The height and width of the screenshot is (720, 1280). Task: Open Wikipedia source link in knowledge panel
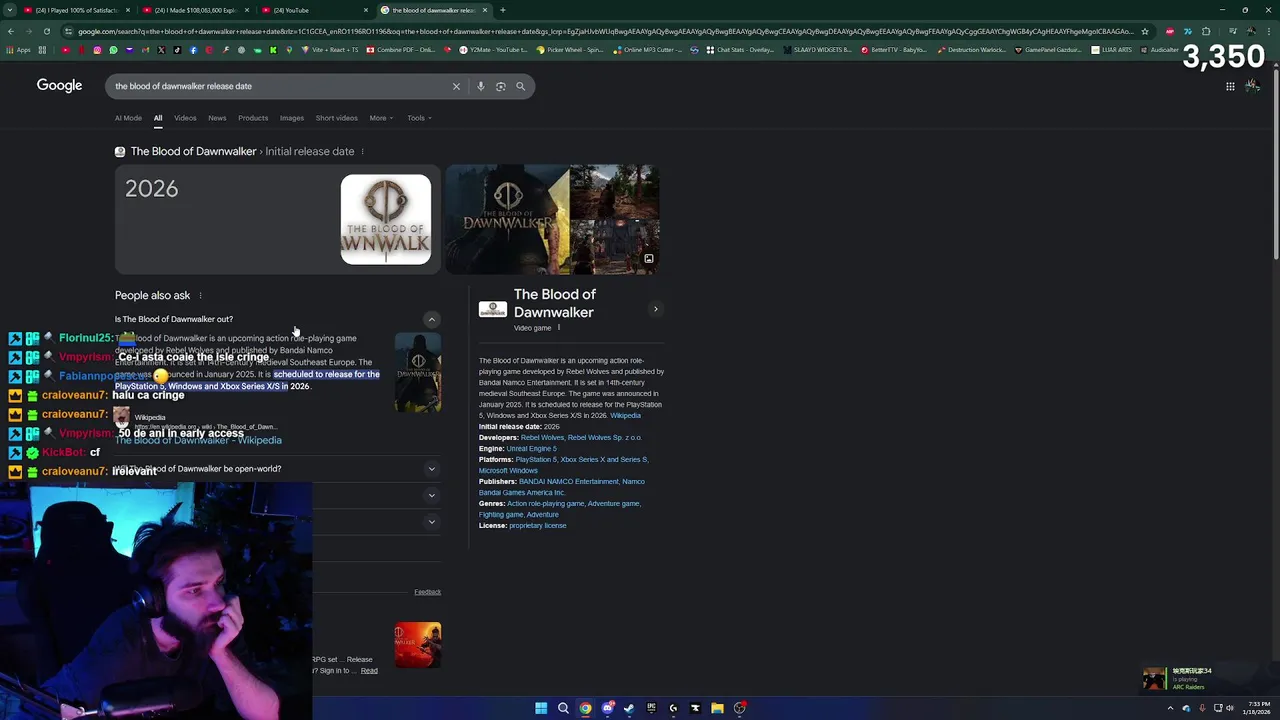[x=625, y=416]
